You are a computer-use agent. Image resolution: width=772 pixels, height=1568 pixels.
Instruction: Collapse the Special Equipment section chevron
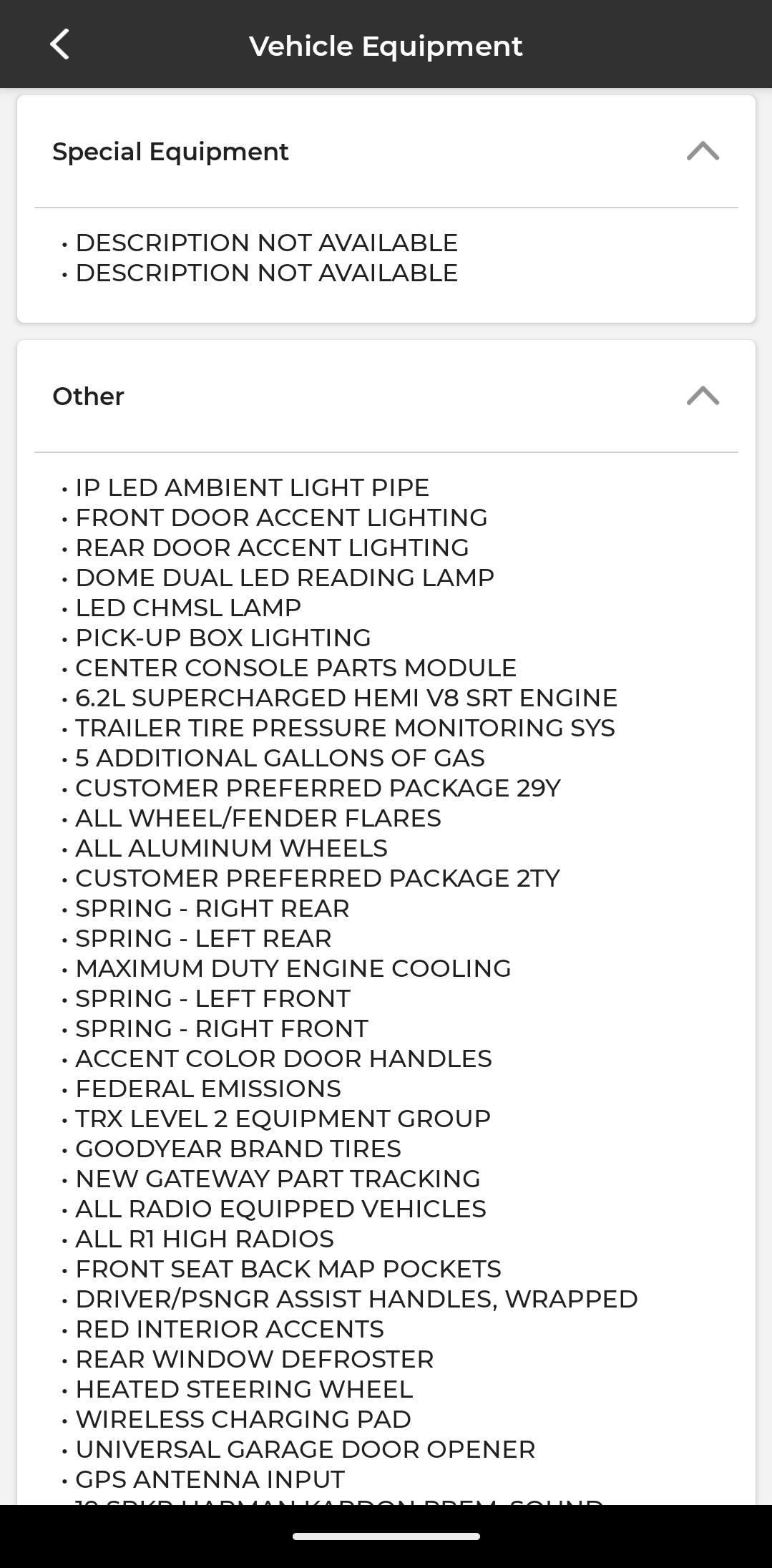(x=703, y=152)
